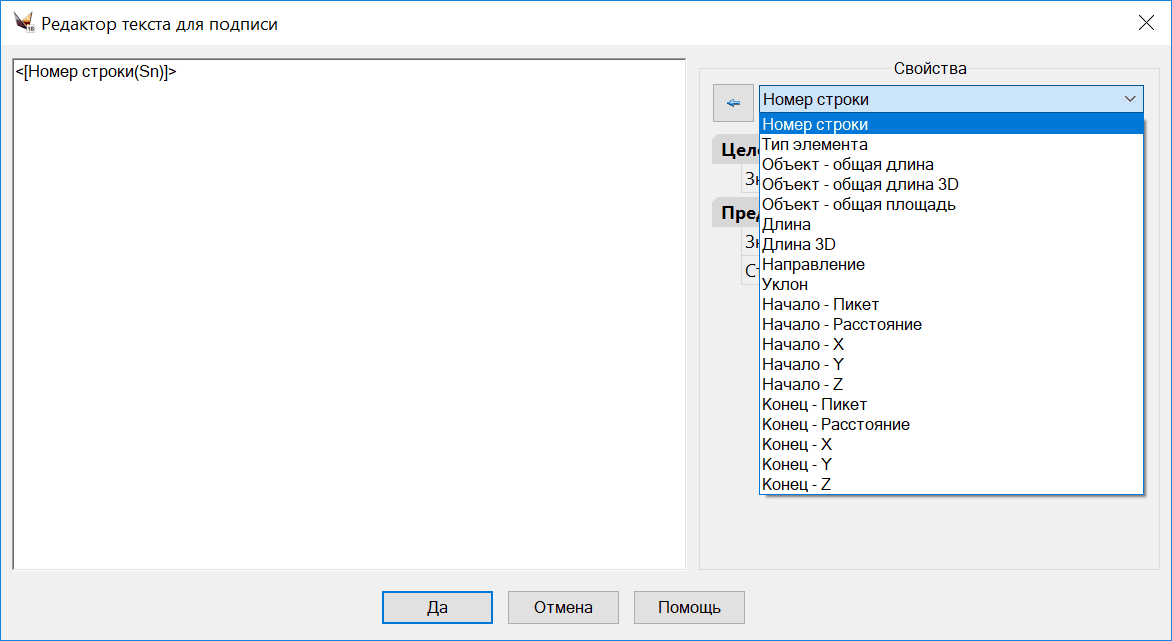1172x641 pixels.
Task: Select the Направление property
Action: click(813, 265)
